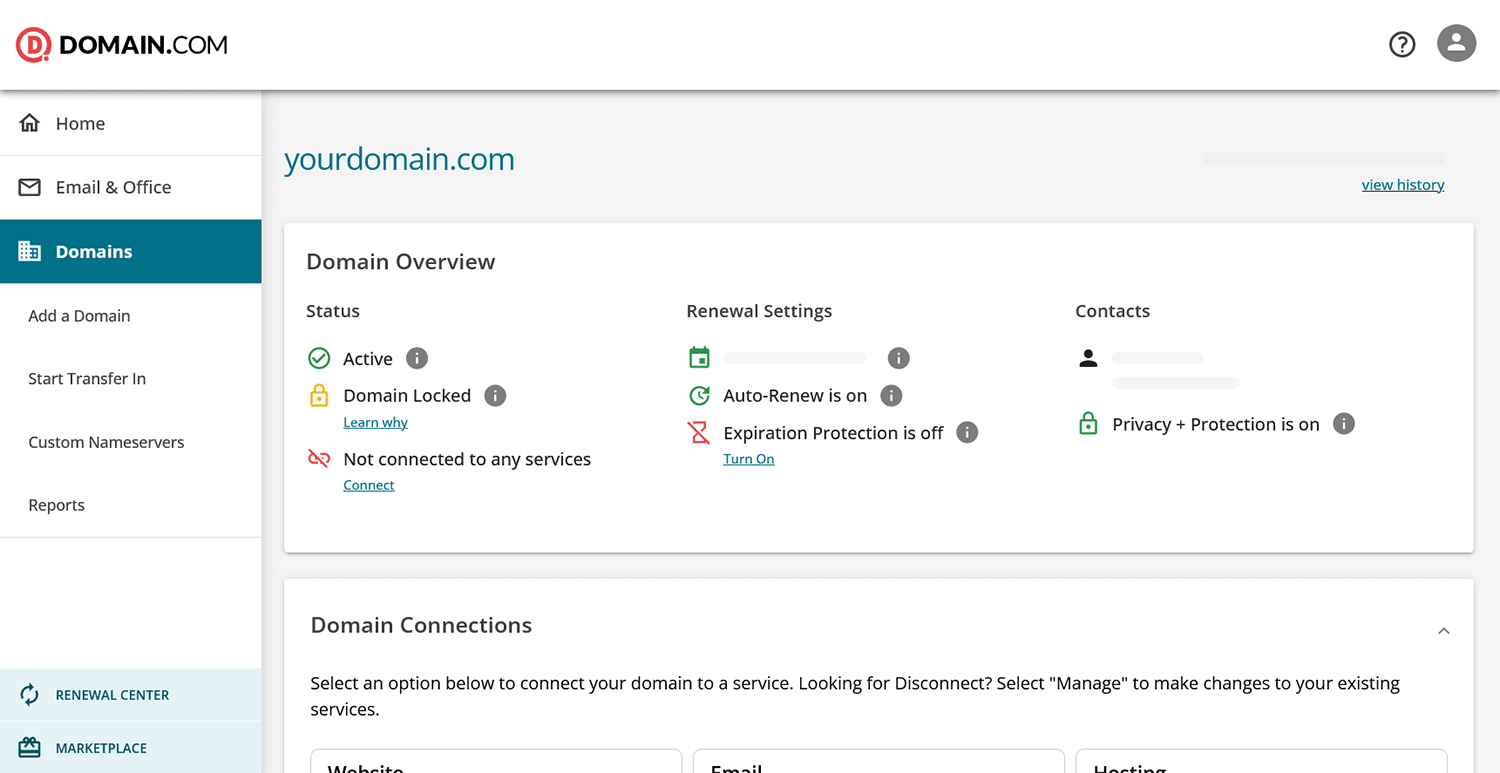Viewport: 1500px width, 773px height.
Task: Click the yourdomain.com heading
Action: [x=399, y=159]
